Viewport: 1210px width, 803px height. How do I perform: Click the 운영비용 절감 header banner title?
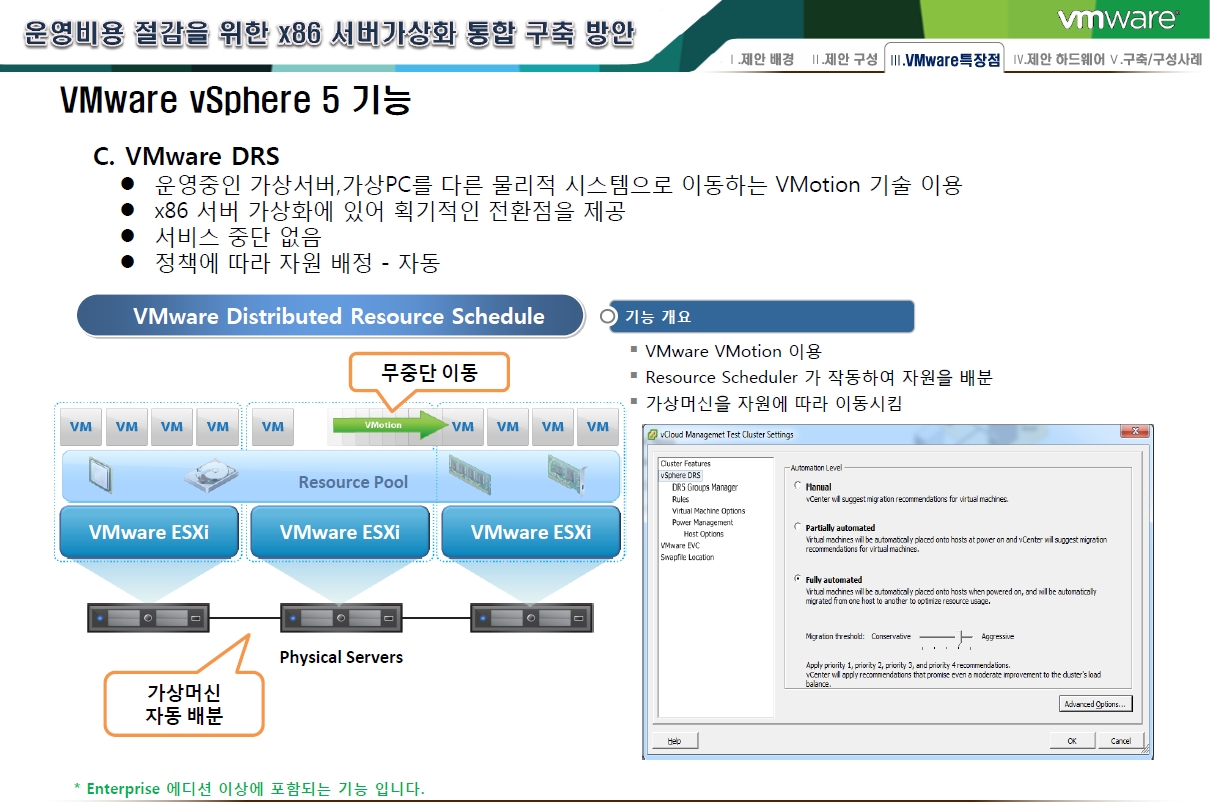[330, 34]
